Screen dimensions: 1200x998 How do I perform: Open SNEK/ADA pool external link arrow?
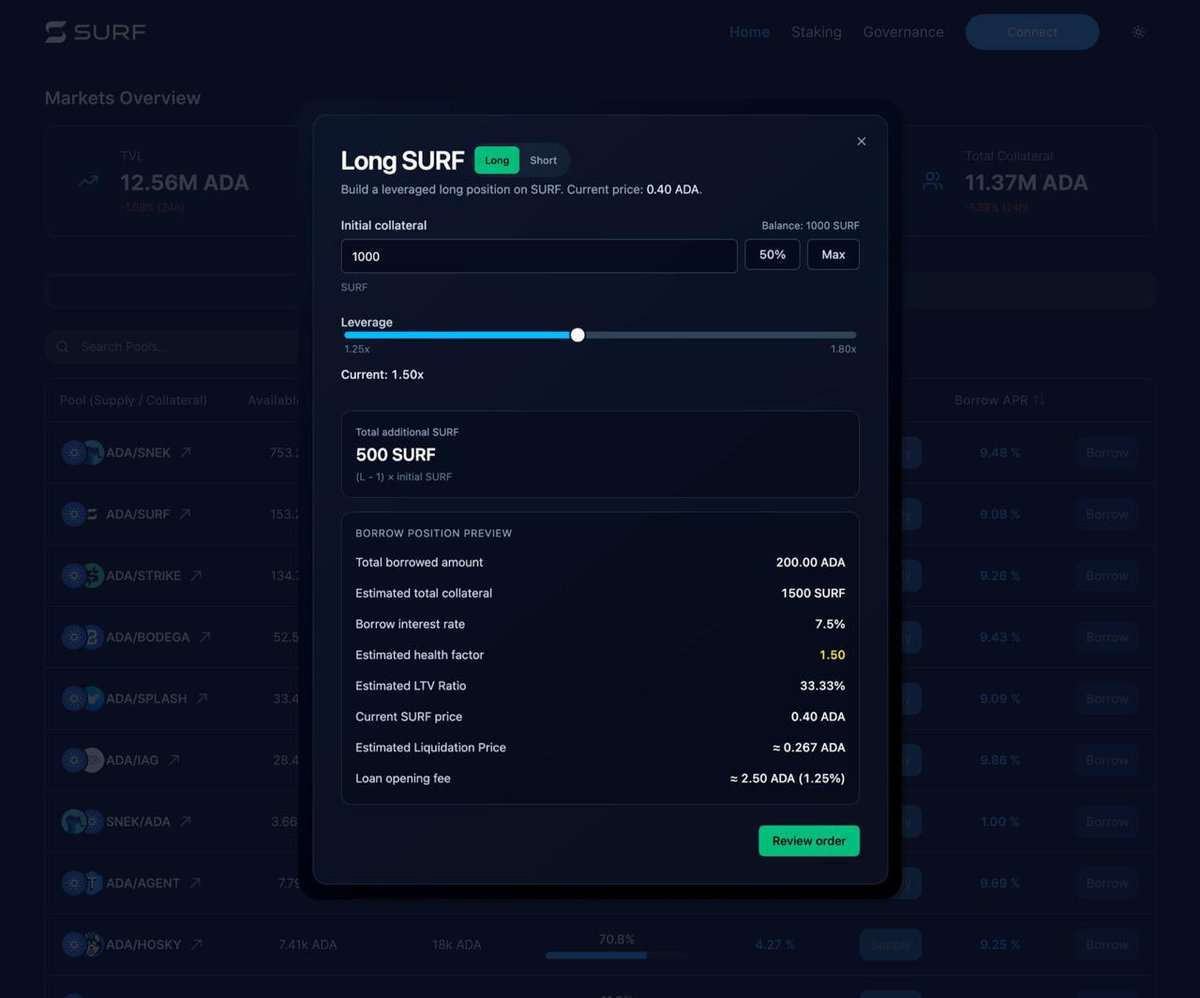[x=185, y=822]
